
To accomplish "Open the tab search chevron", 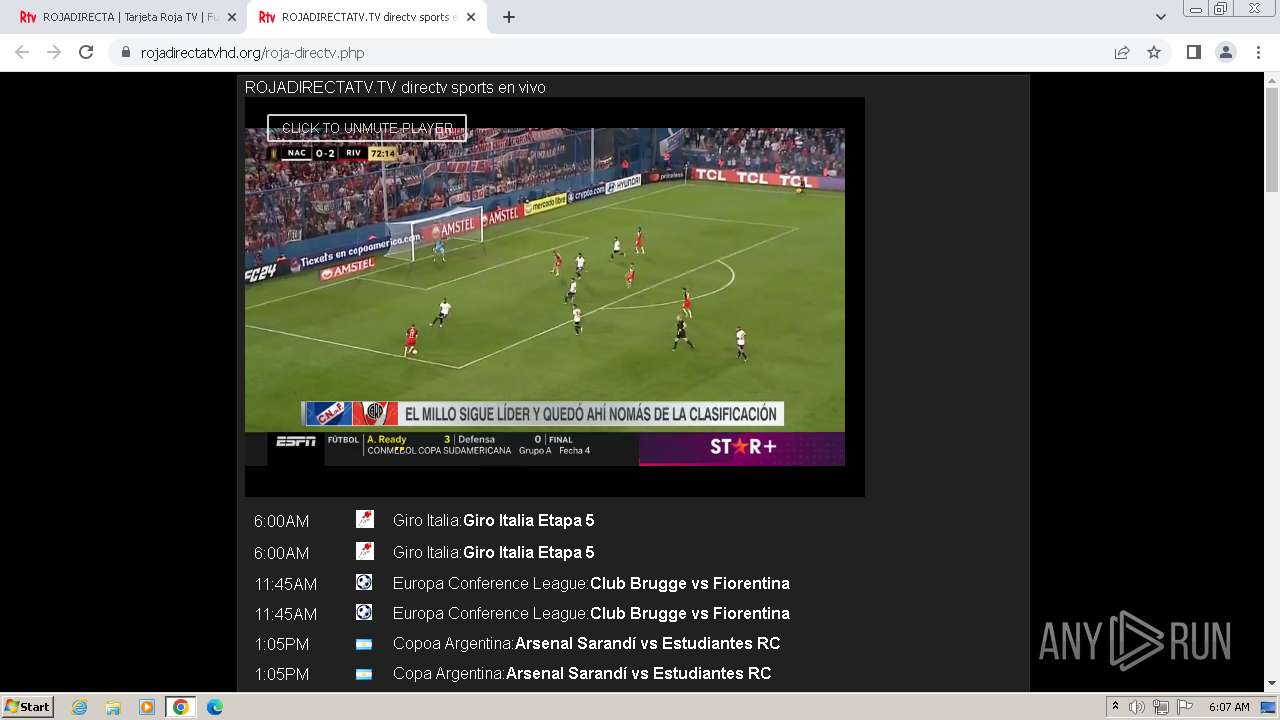I will pyautogui.click(x=1160, y=17).
